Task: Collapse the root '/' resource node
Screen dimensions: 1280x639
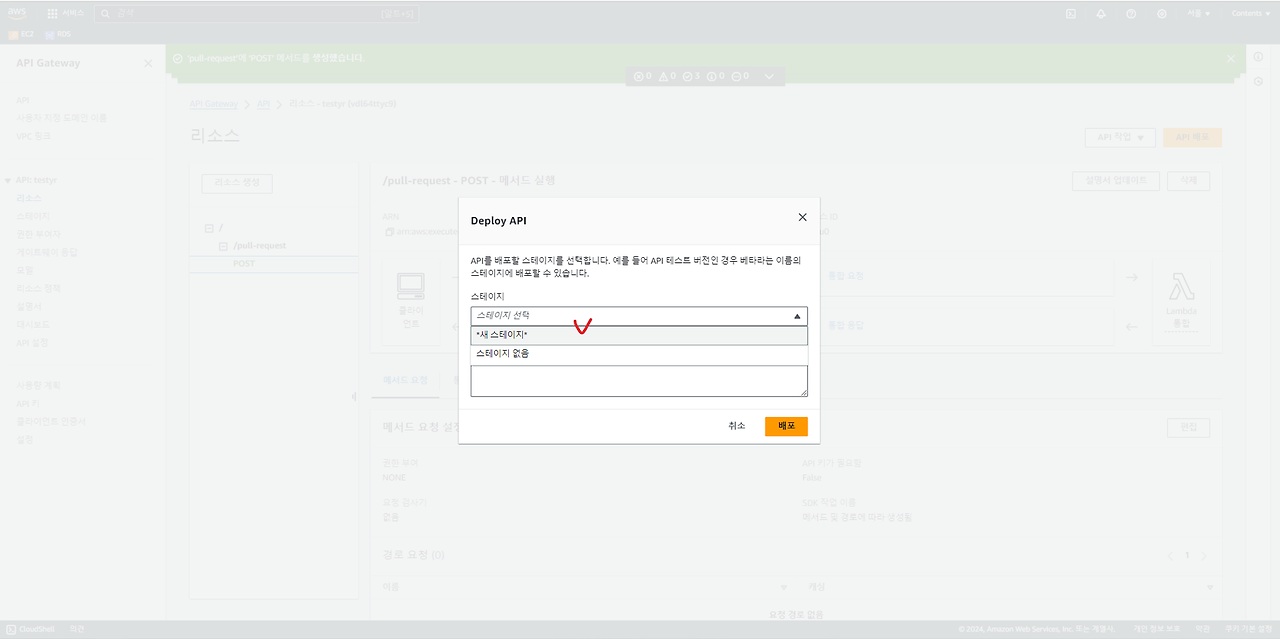Action: (x=208, y=228)
